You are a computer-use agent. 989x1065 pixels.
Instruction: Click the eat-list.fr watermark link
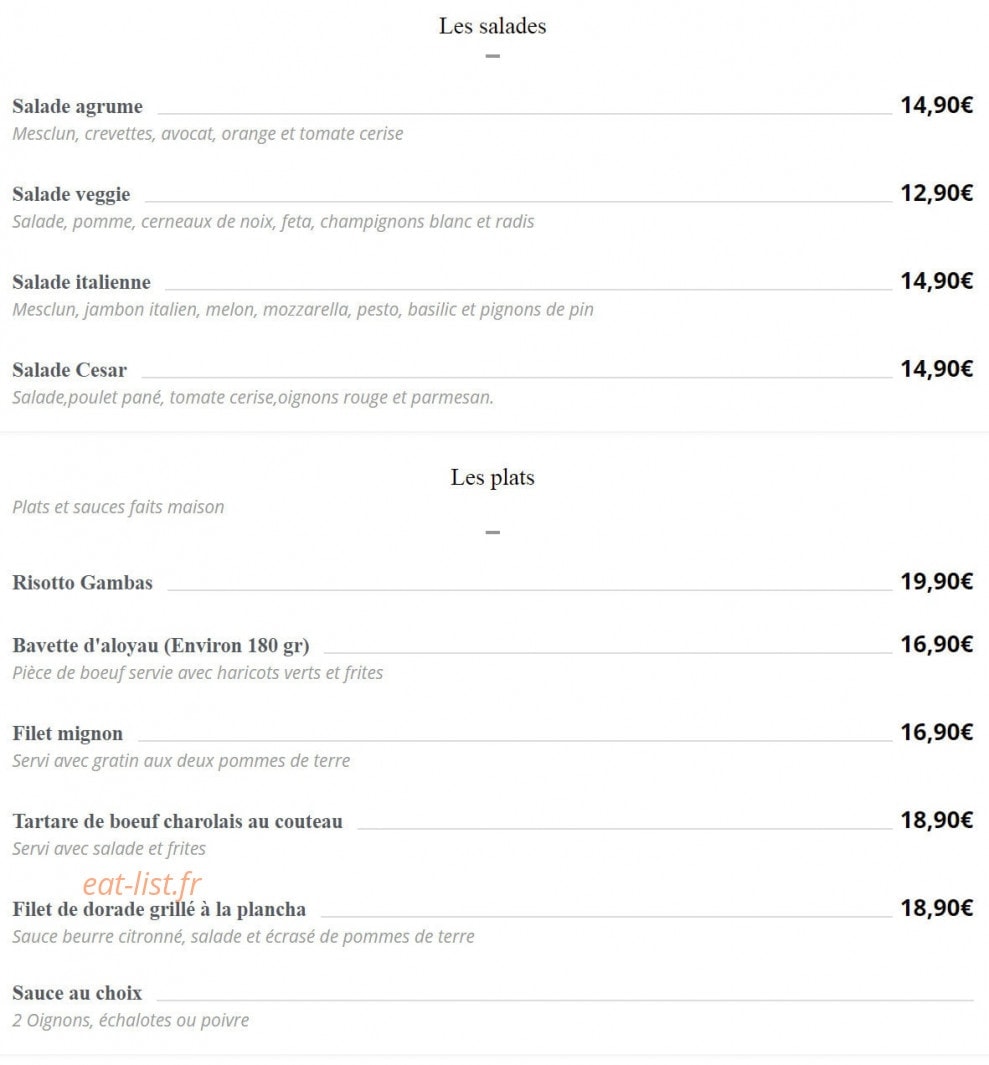(x=142, y=884)
